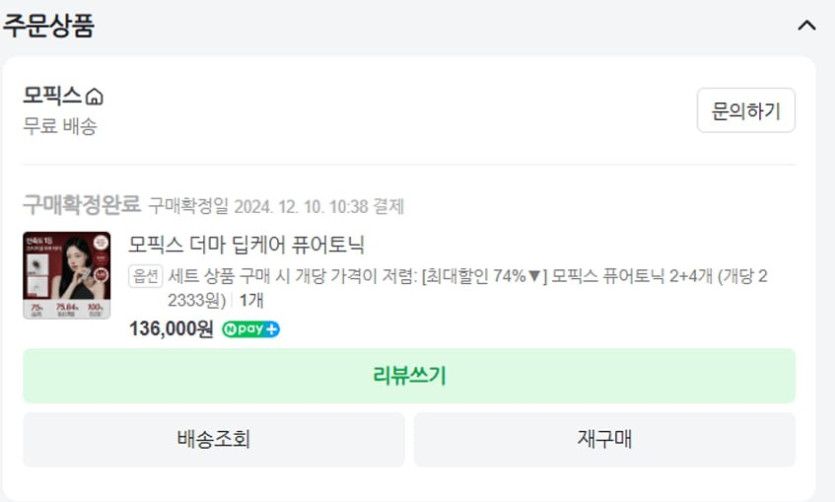Click the blue plus icon on Npay badge
Screen dimensions: 835x502
click(272, 329)
